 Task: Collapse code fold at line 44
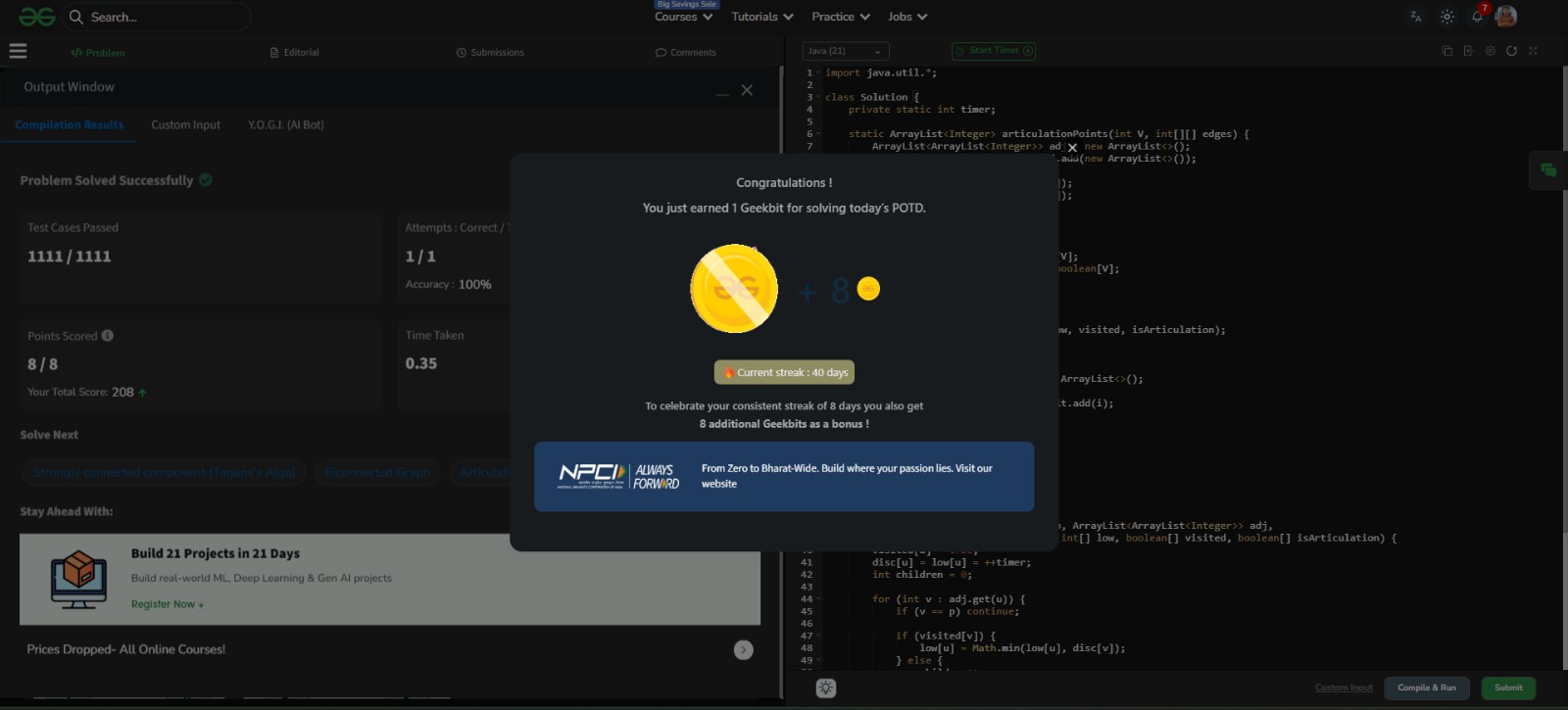[818, 599]
